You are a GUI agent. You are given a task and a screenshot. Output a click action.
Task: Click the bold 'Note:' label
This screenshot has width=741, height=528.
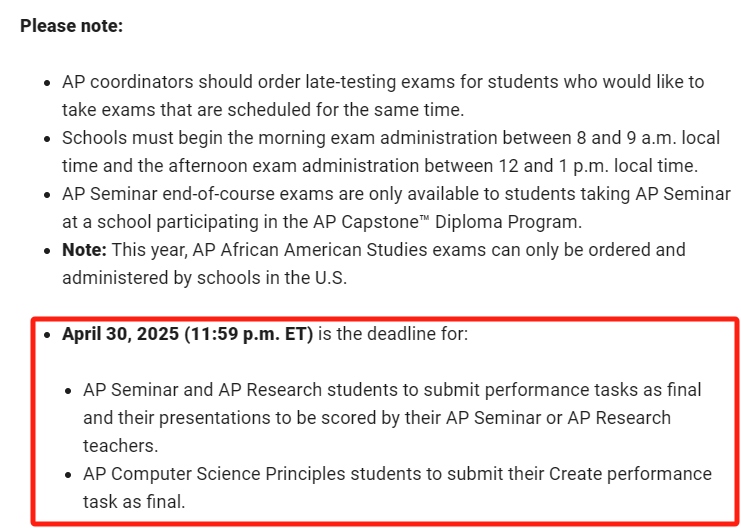point(85,250)
